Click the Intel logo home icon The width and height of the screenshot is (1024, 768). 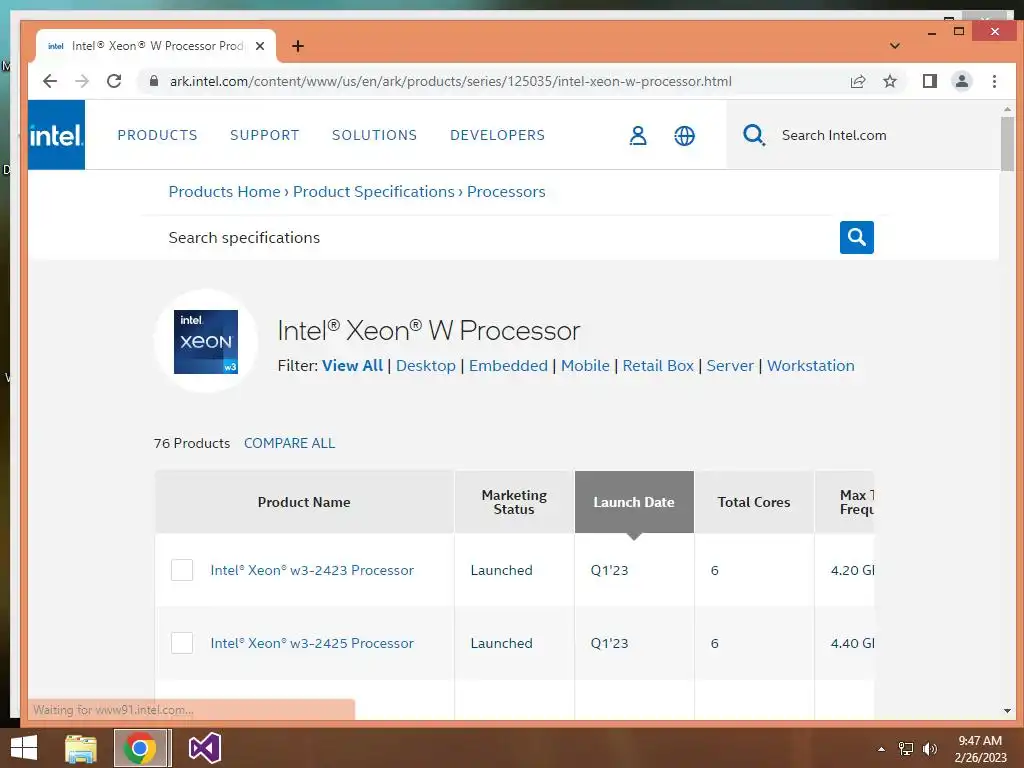(x=56, y=135)
